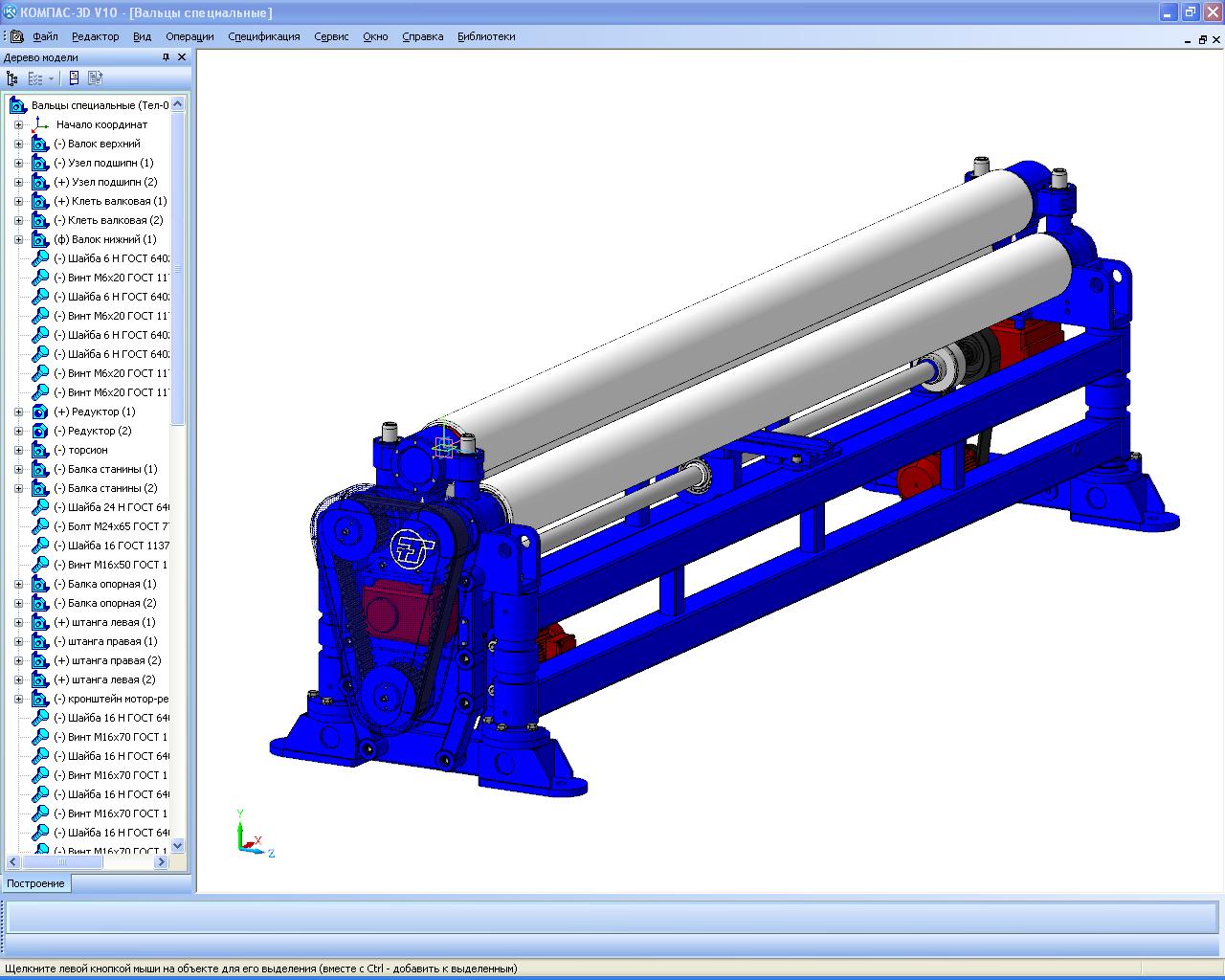Click the Начало координат axes icon
The image size is (1225, 980).
click(40, 124)
